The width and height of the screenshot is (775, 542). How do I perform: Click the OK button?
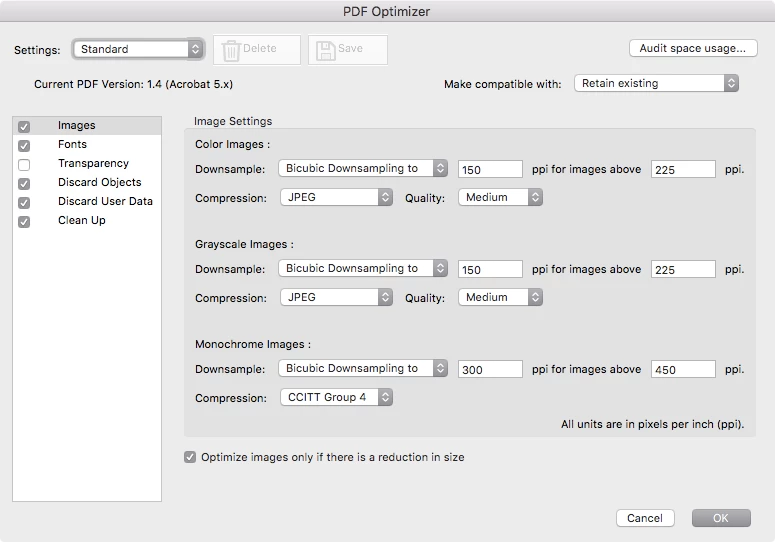tap(721, 518)
